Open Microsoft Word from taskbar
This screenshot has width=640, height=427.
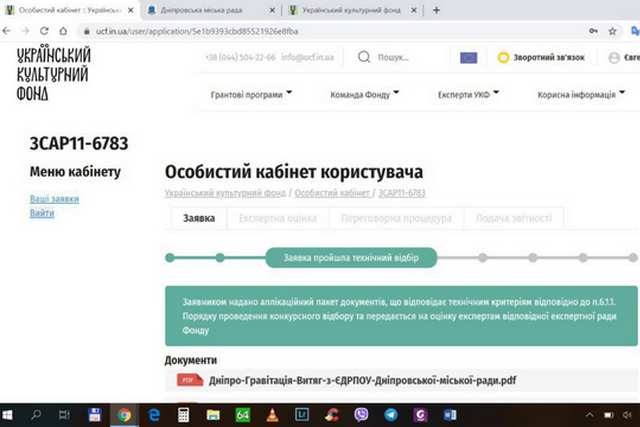pos(450,415)
